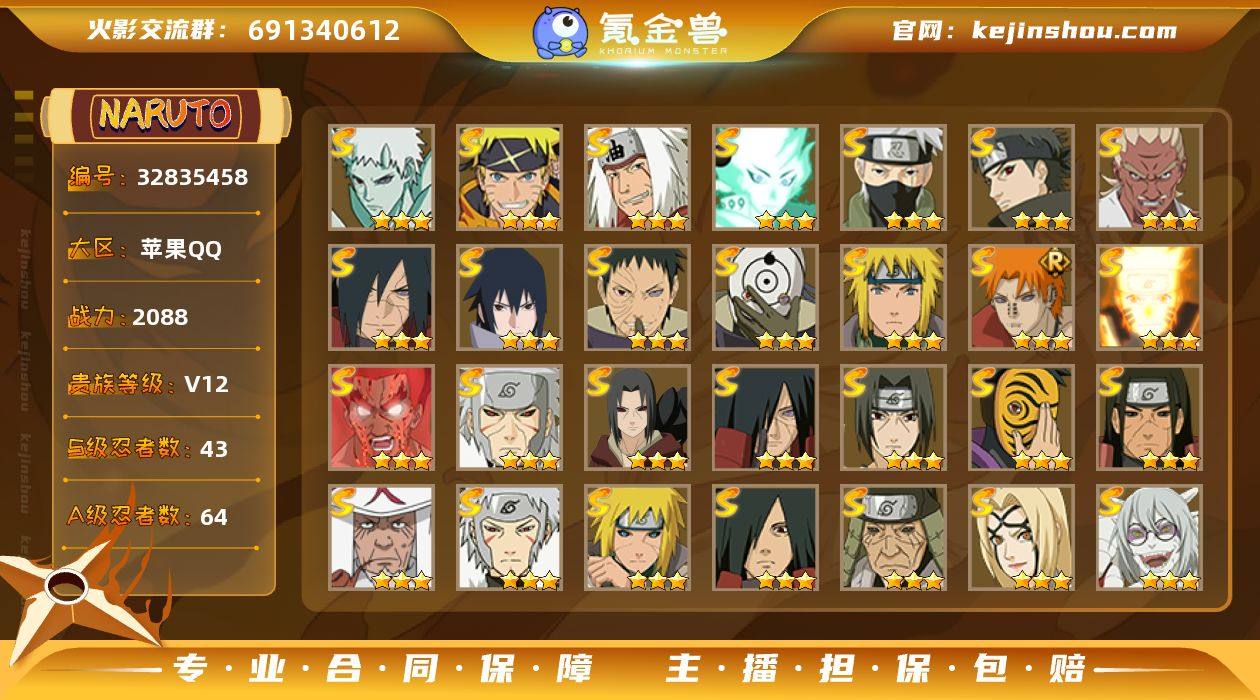Image resolution: width=1260 pixels, height=700 pixels.
Task: Select the golden flaming chakra-mode Naruto portrait
Action: 1149,297
